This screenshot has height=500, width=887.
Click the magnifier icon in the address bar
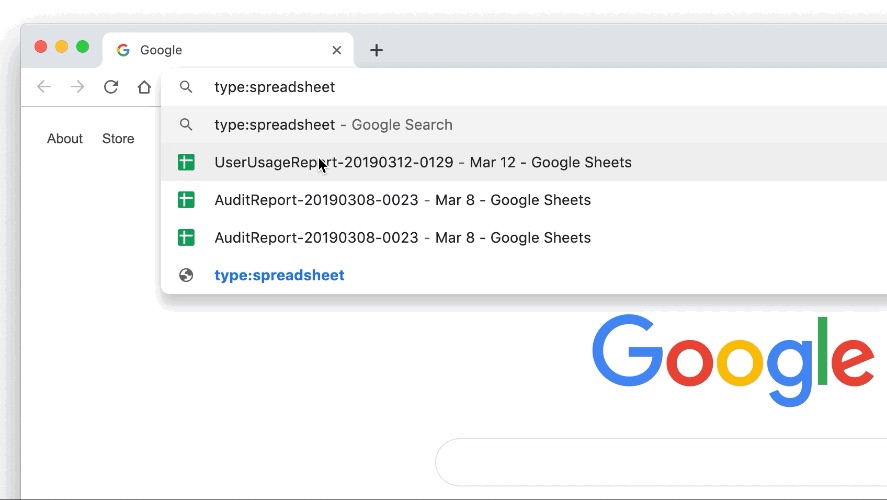pos(186,87)
